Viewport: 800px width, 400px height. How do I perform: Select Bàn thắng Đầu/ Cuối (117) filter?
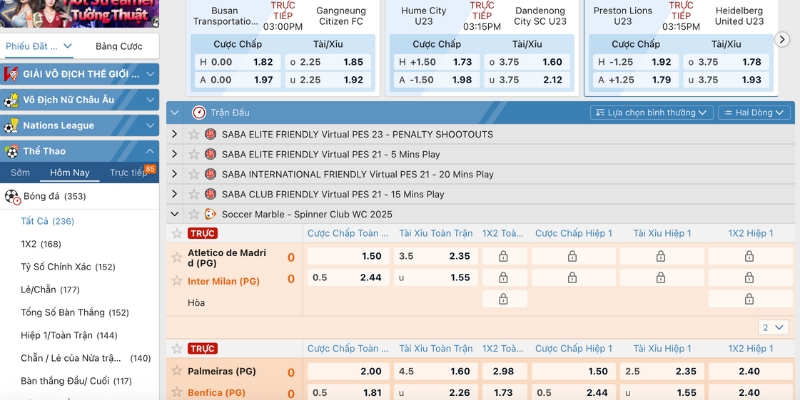click(x=76, y=381)
